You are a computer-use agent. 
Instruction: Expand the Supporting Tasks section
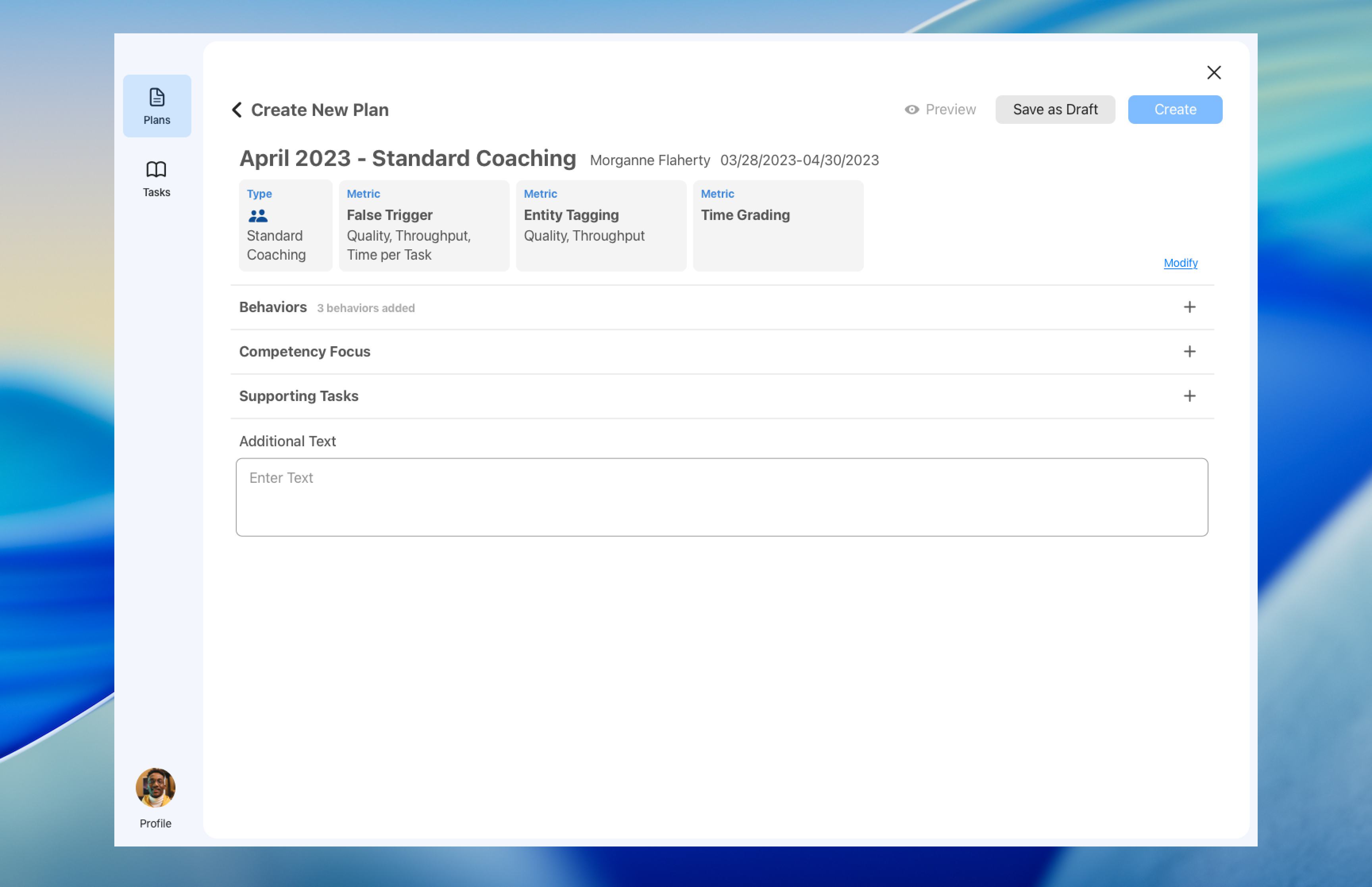click(1189, 396)
